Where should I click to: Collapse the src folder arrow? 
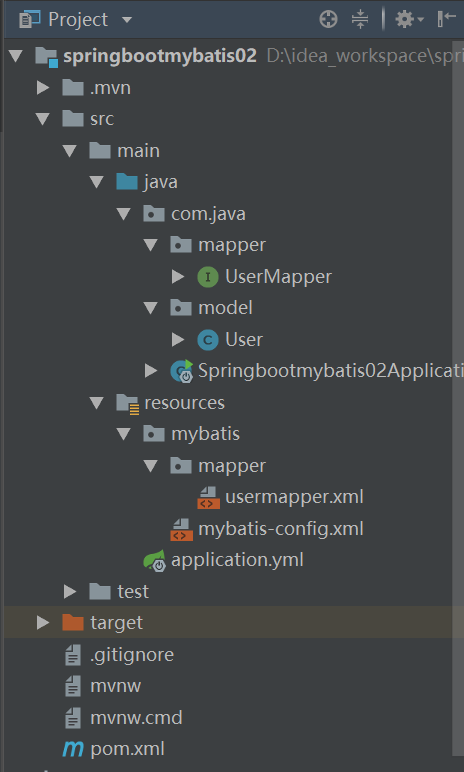(43, 119)
